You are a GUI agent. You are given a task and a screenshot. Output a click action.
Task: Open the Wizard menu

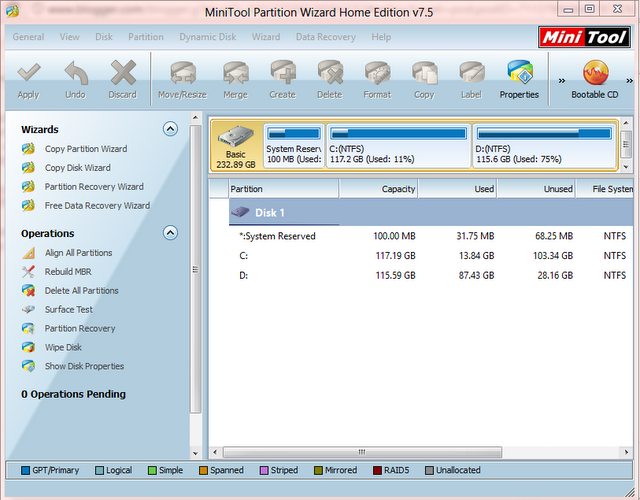[x=266, y=37]
